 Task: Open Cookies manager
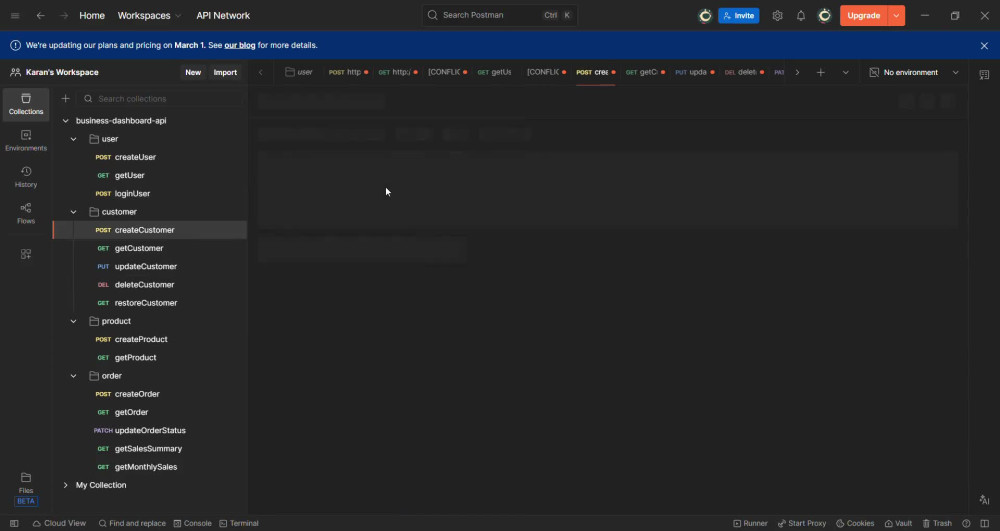pos(855,523)
